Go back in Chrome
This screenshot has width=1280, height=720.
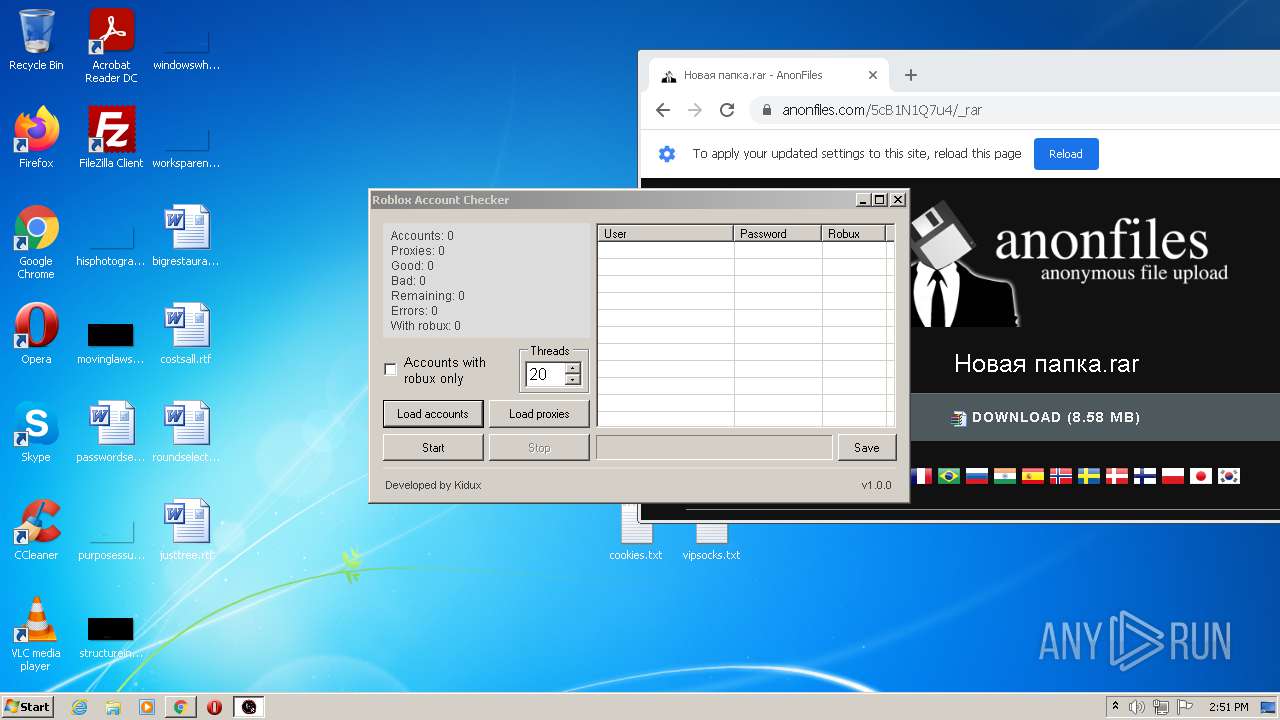click(662, 110)
